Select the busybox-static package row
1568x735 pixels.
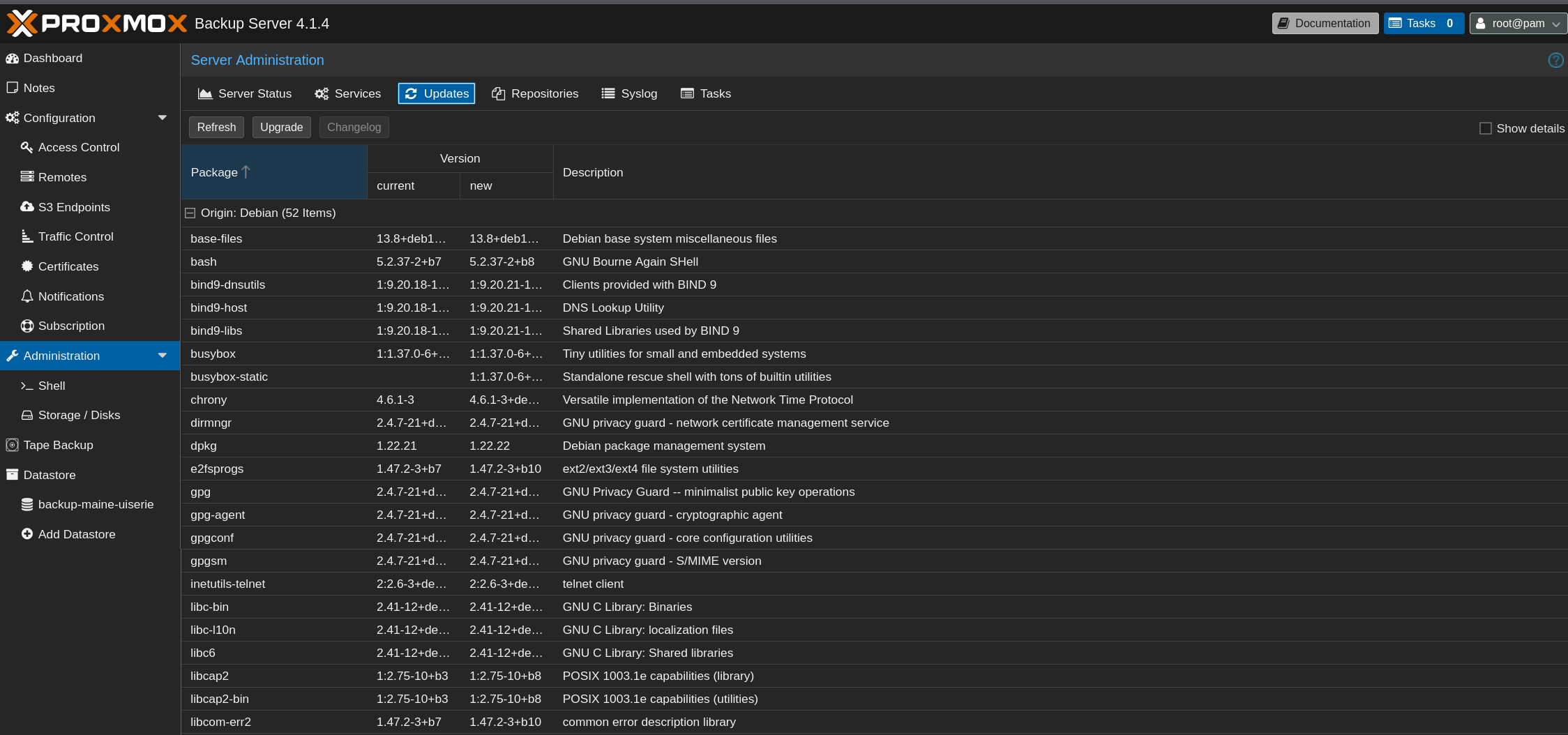coord(875,377)
